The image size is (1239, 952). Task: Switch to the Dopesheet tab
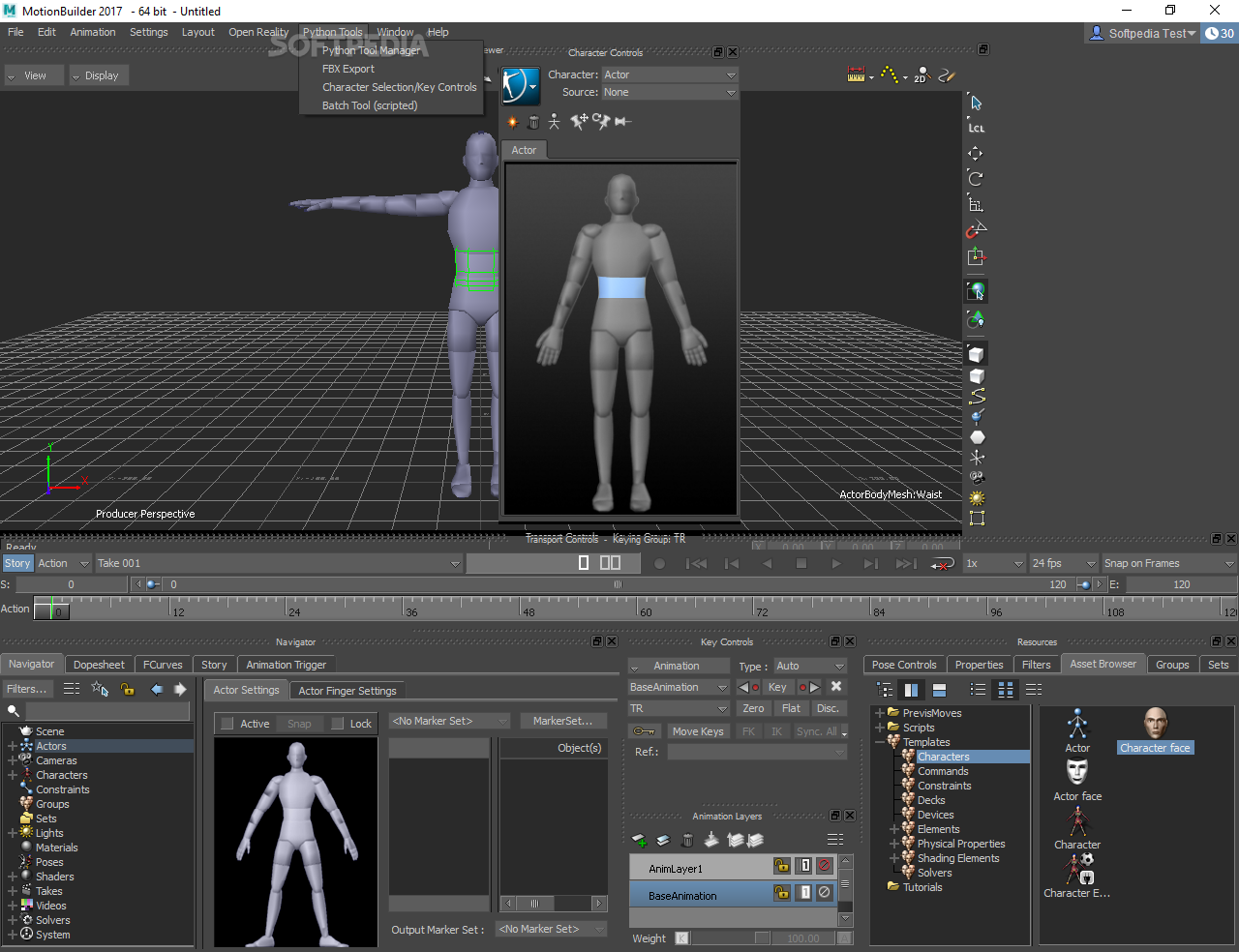coord(99,665)
